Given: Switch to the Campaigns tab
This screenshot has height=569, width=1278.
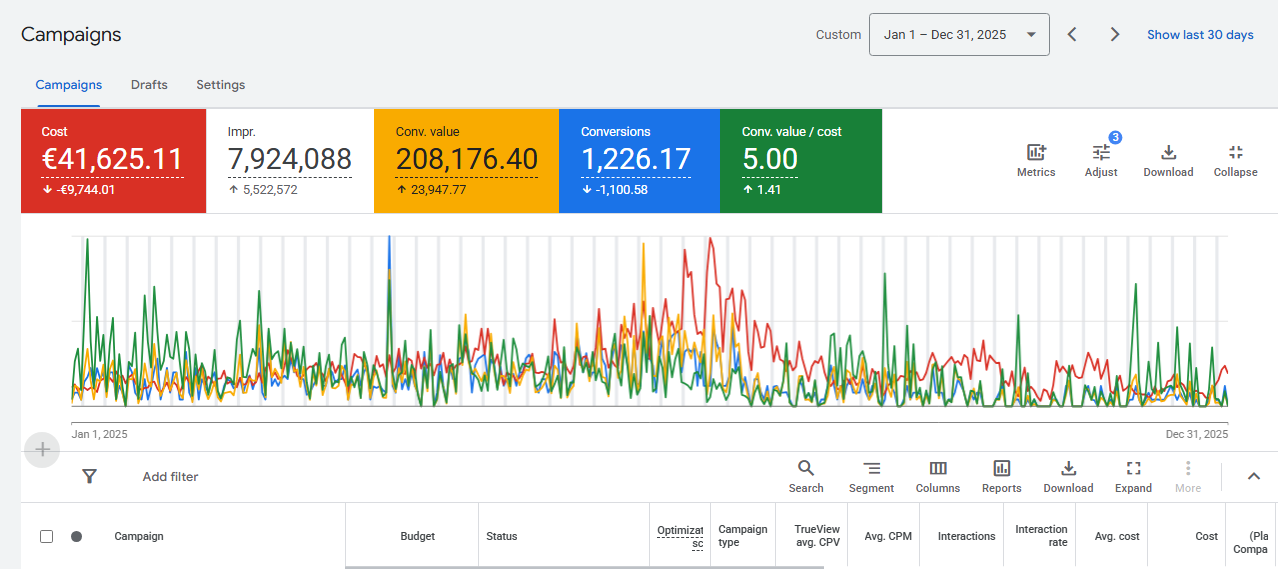Looking at the screenshot, I should pyautogui.click(x=68, y=85).
